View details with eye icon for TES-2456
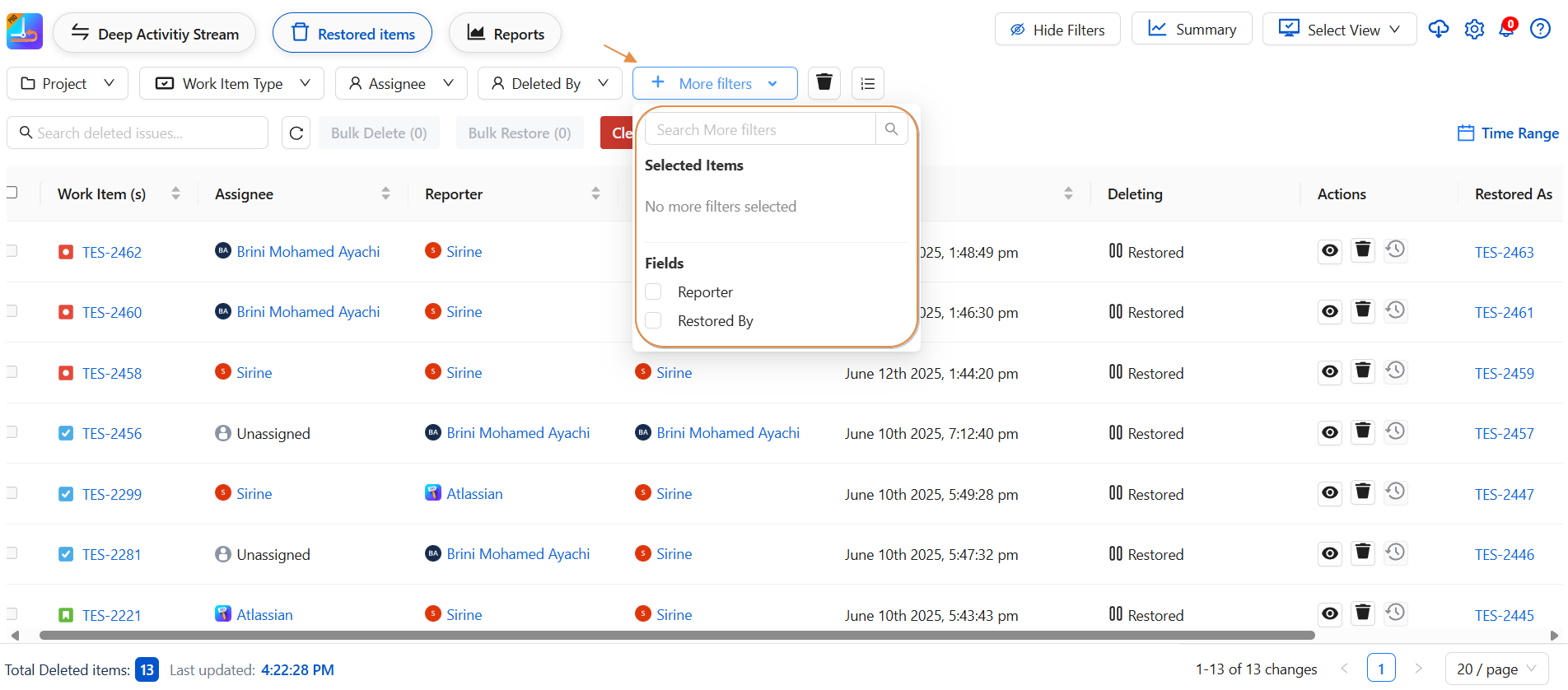The height and width of the screenshot is (690, 1568). coord(1329,433)
